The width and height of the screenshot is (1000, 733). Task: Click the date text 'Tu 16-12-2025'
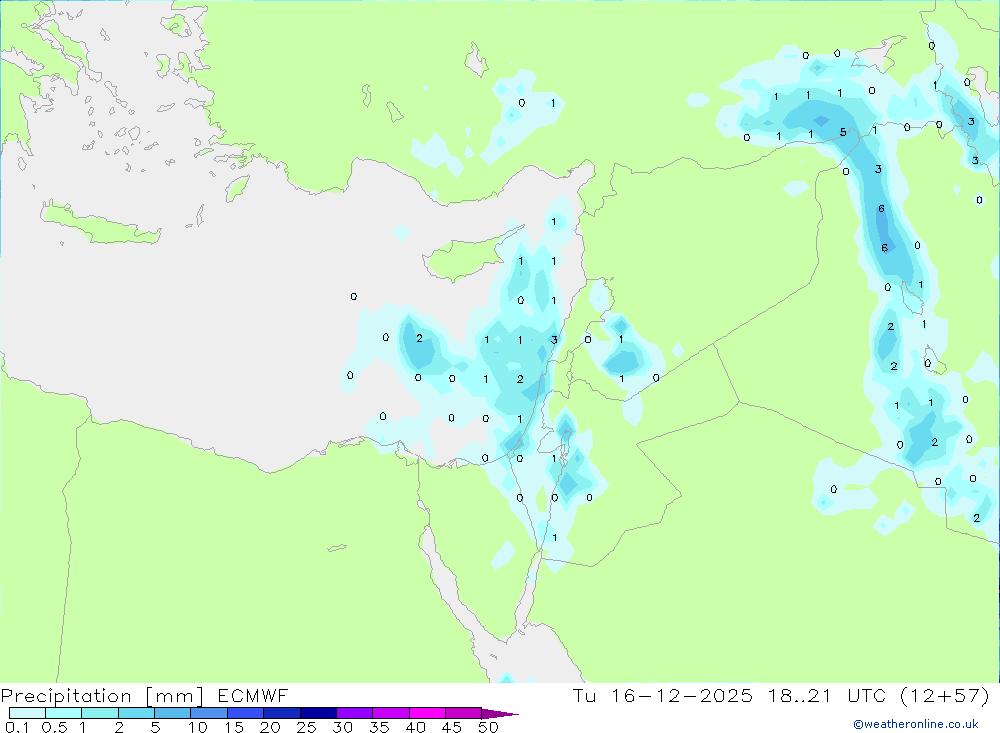click(x=662, y=695)
